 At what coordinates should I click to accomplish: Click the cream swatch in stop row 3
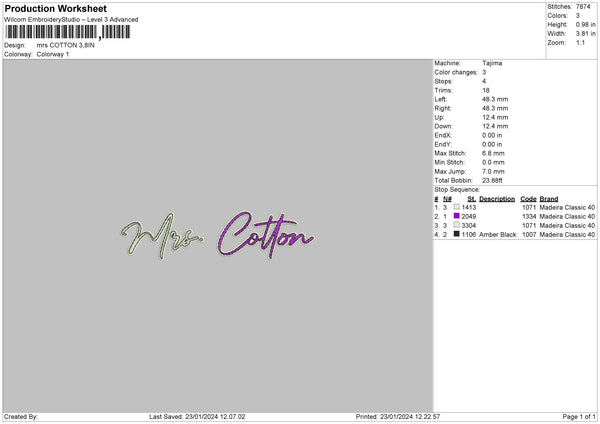[x=457, y=225]
